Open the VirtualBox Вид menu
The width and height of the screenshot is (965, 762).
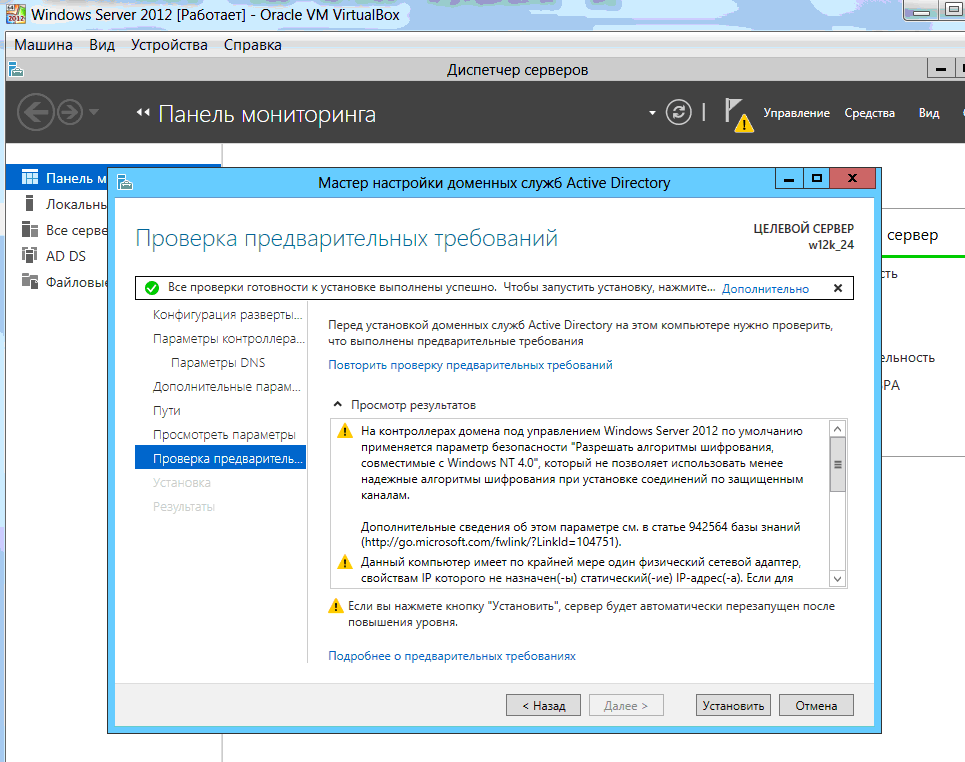pos(102,45)
